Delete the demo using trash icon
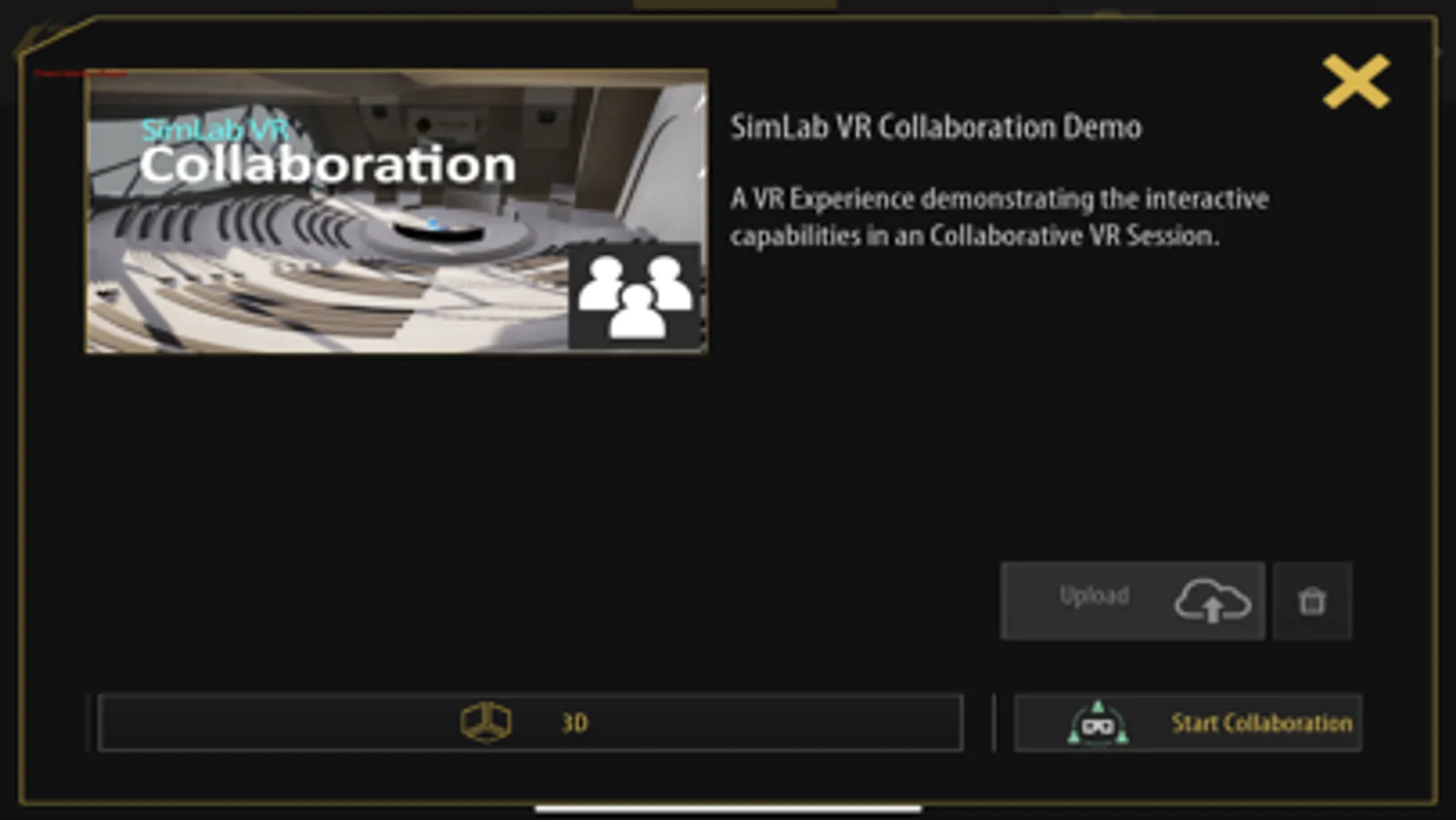 (1312, 600)
